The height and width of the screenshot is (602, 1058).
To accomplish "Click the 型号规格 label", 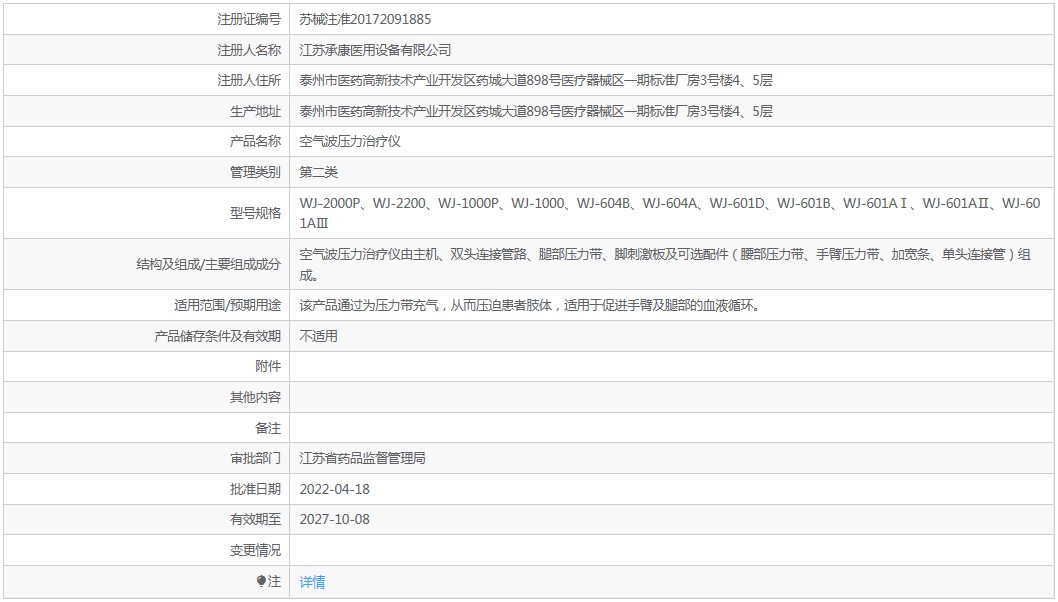I will pyautogui.click(x=255, y=213).
